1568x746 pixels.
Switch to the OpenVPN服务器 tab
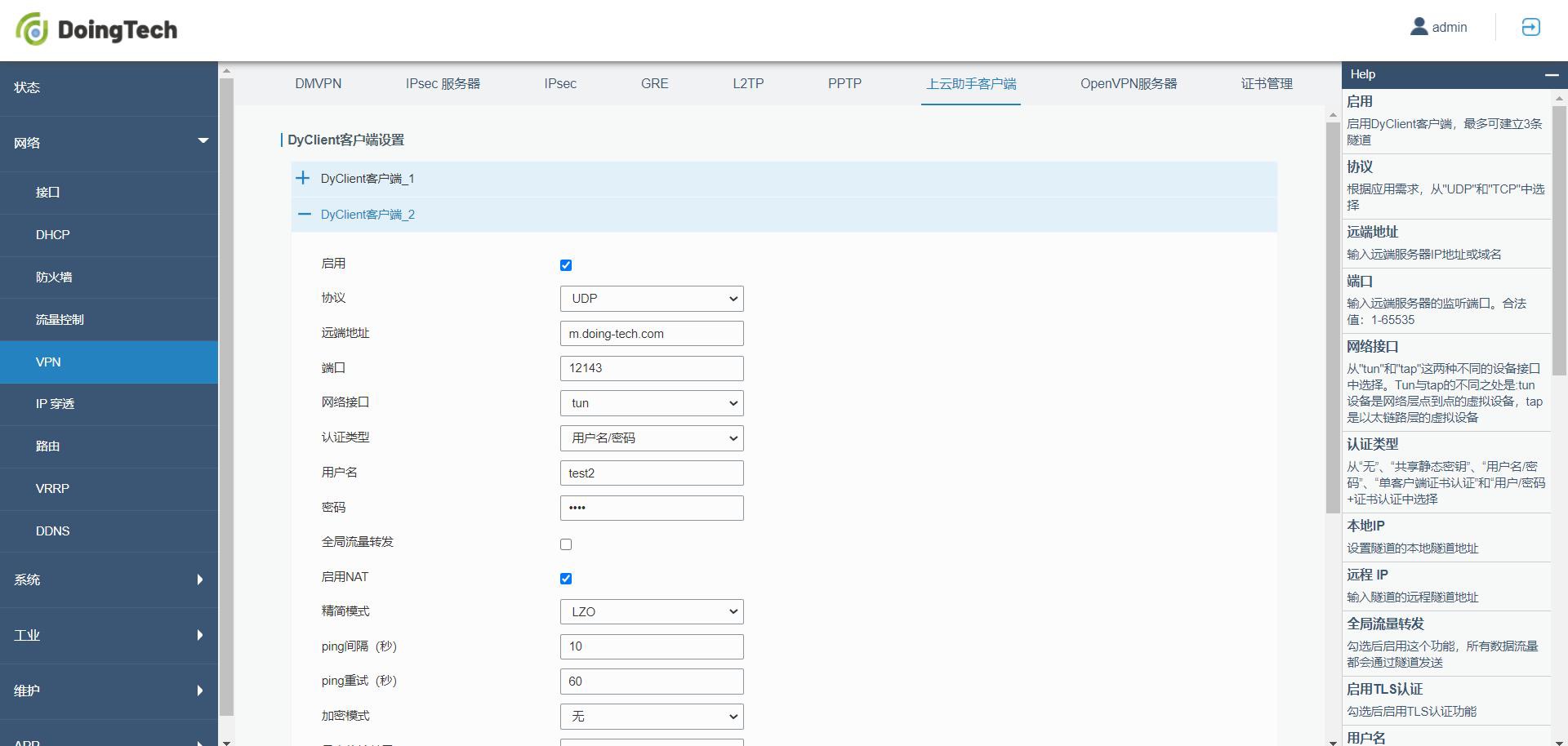click(x=1129, y=83)
